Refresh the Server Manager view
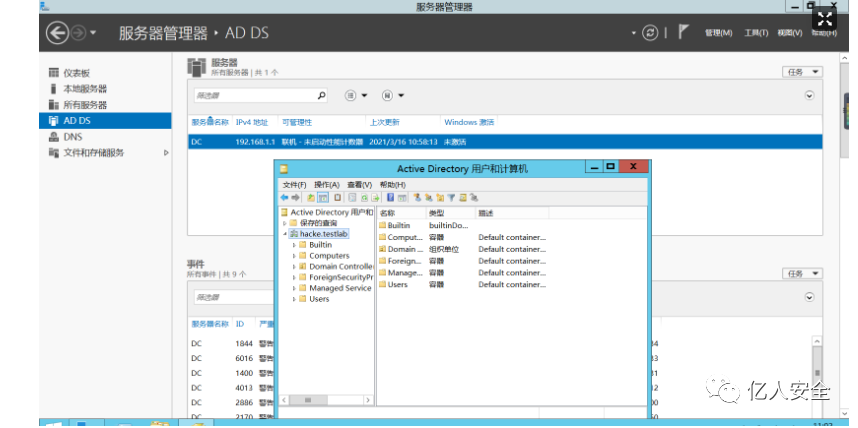858x428 pixels. [650, 33]
